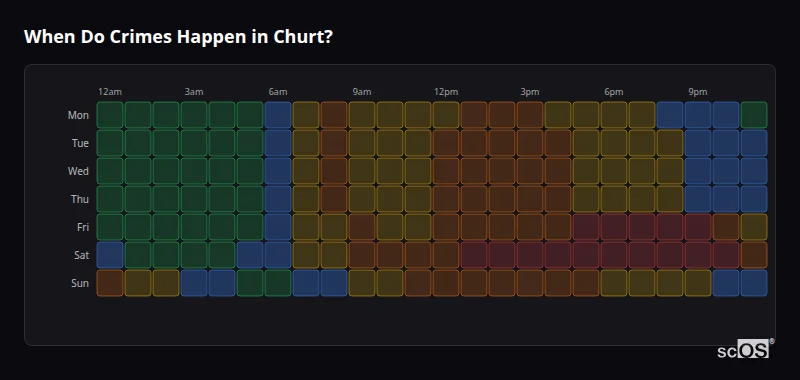Select the orange Monday 8am cell
Screen dimensions: 800x380
tap(334, 115)
